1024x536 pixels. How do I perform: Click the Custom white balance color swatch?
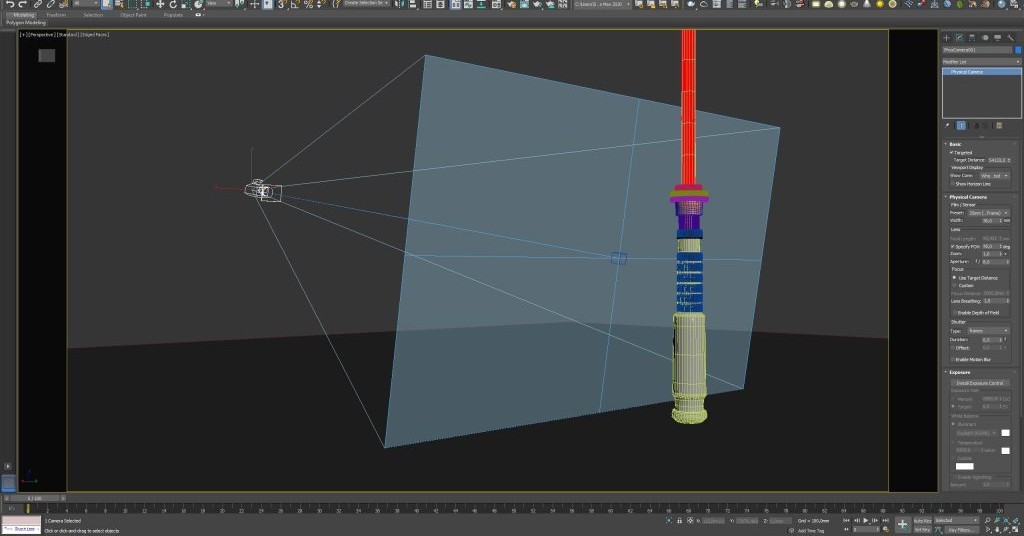(x=965, y=466)
